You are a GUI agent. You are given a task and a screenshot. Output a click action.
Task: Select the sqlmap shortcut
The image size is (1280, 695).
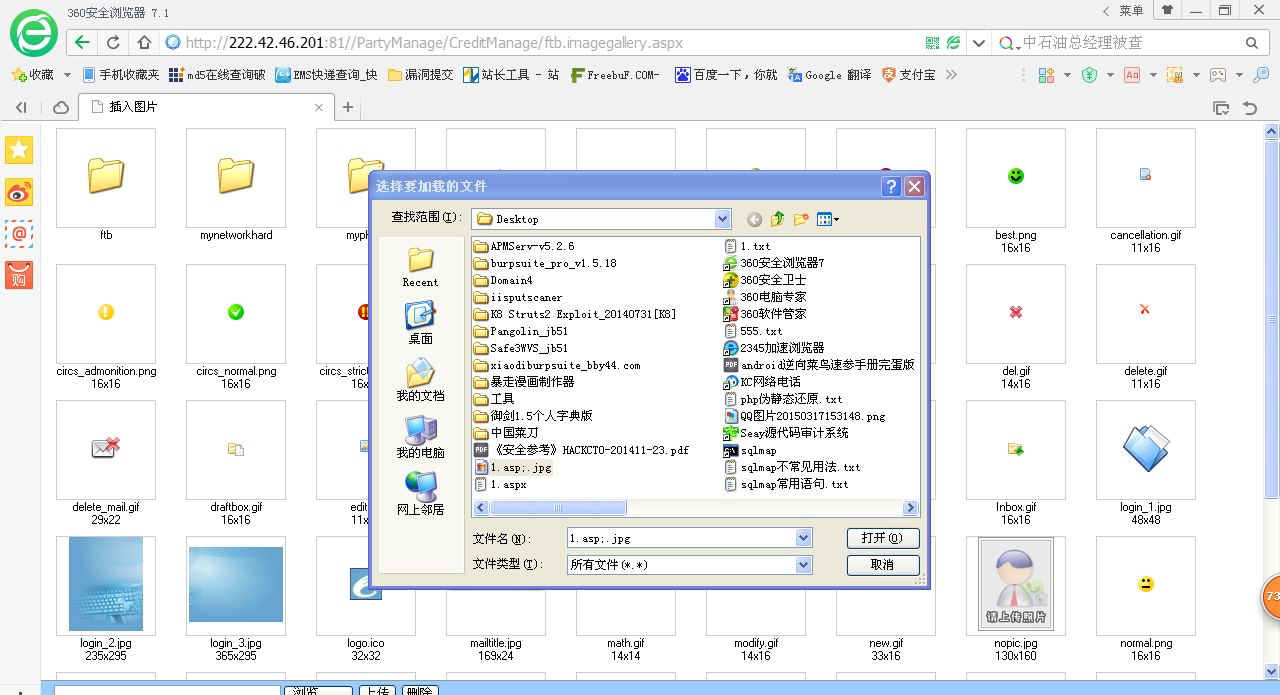[x=751, y=450]
